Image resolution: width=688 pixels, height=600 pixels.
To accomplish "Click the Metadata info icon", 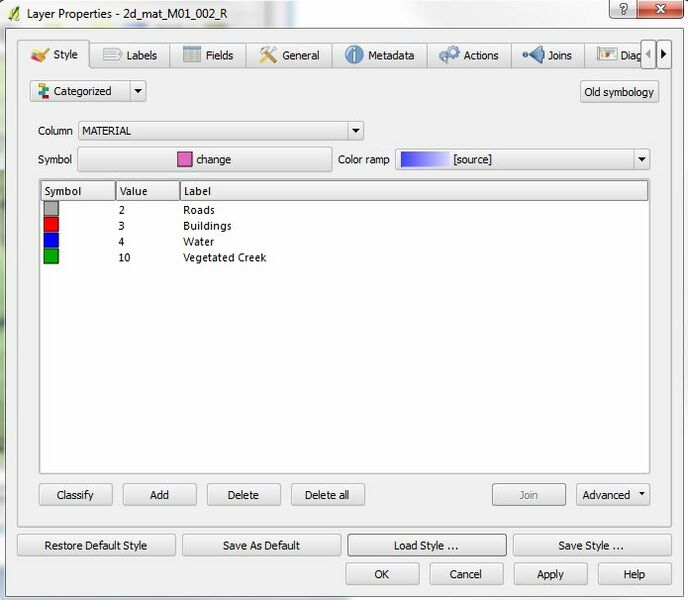I will click(354, 55).
